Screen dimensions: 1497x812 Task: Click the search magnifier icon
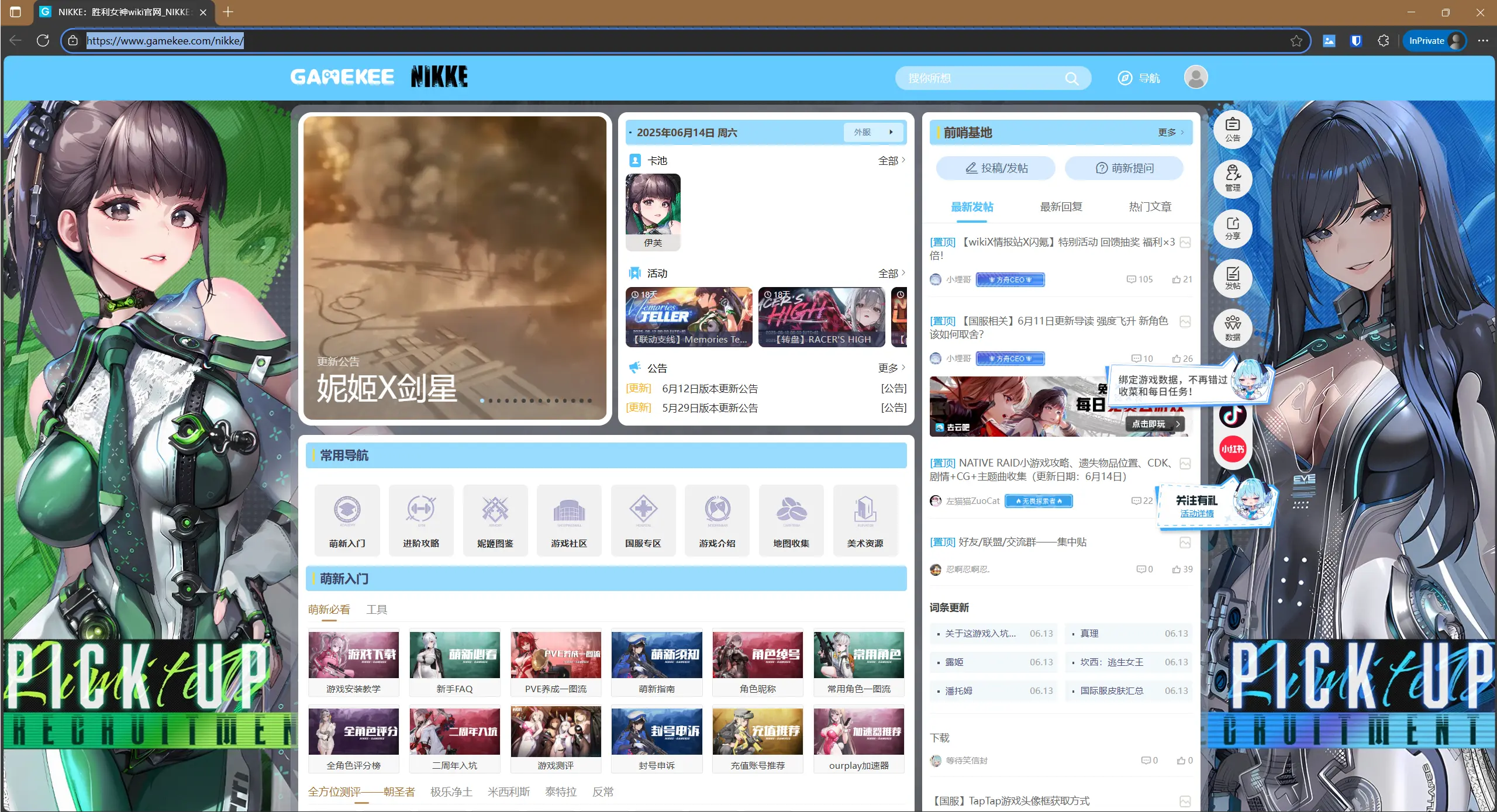click(1071, 78)
